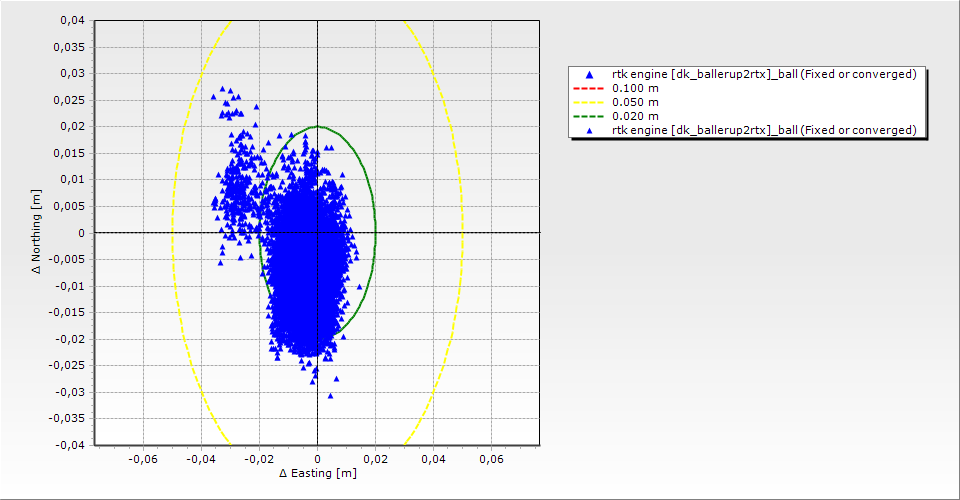Image resolution: width=960 pixels, height=500 pixels.
Task: Click the 0,015 Northing axis label
Action: (69, 153)
